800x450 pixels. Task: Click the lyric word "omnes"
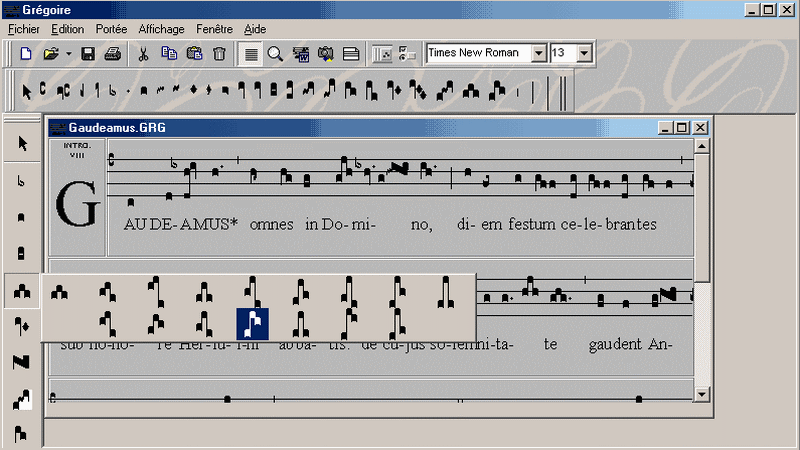tap(271, 224)
